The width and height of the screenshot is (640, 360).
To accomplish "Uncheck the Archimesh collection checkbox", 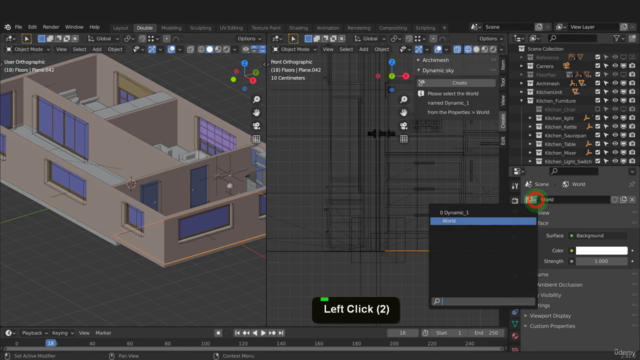I will [x=598, y=83].
